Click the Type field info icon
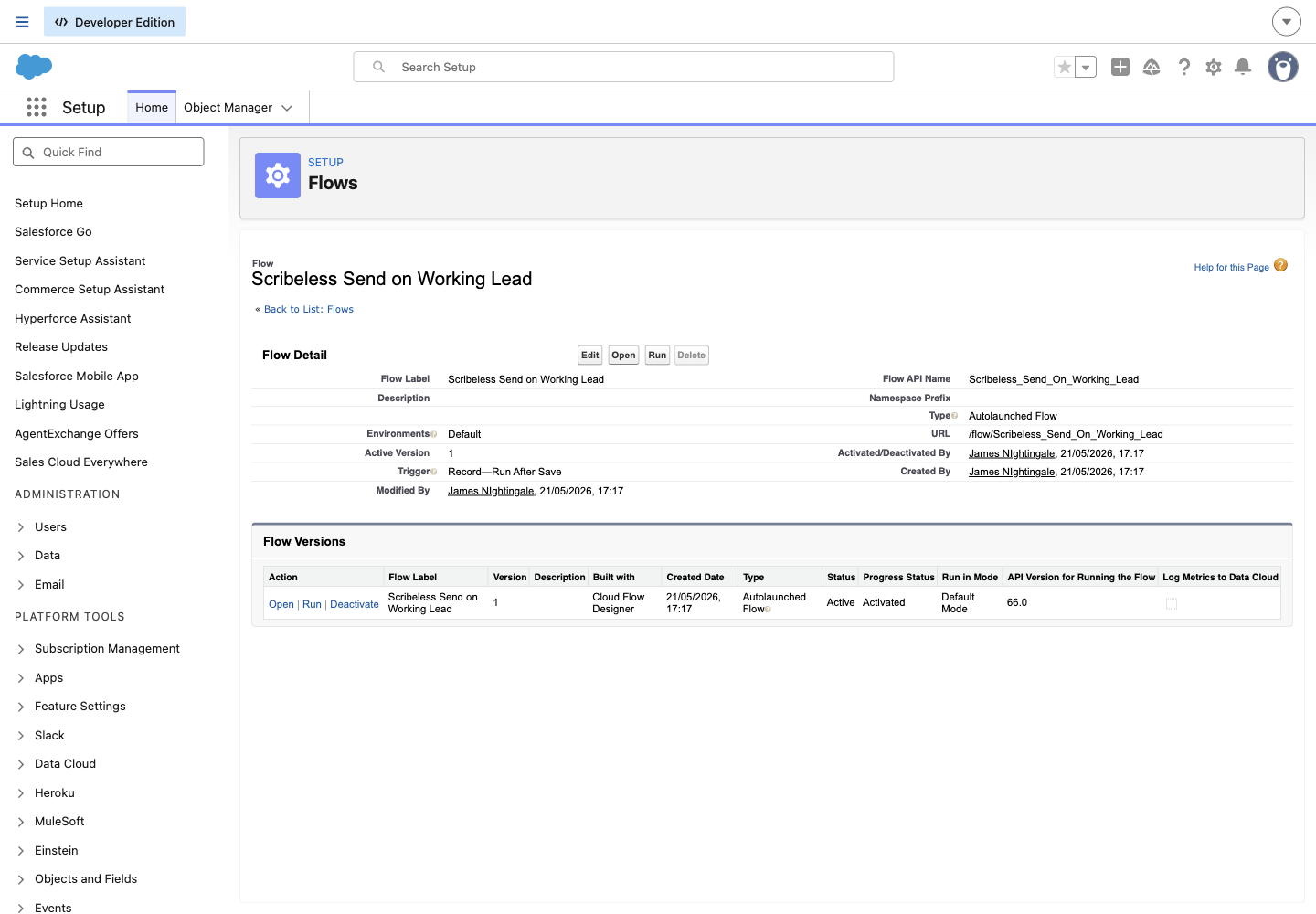 click(955, 416)
